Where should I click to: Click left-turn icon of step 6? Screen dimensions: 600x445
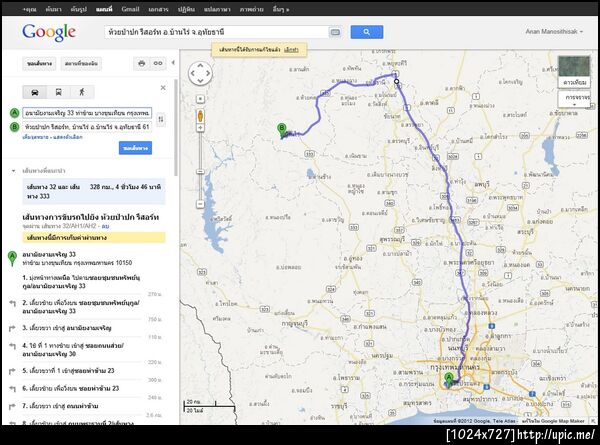12,389
